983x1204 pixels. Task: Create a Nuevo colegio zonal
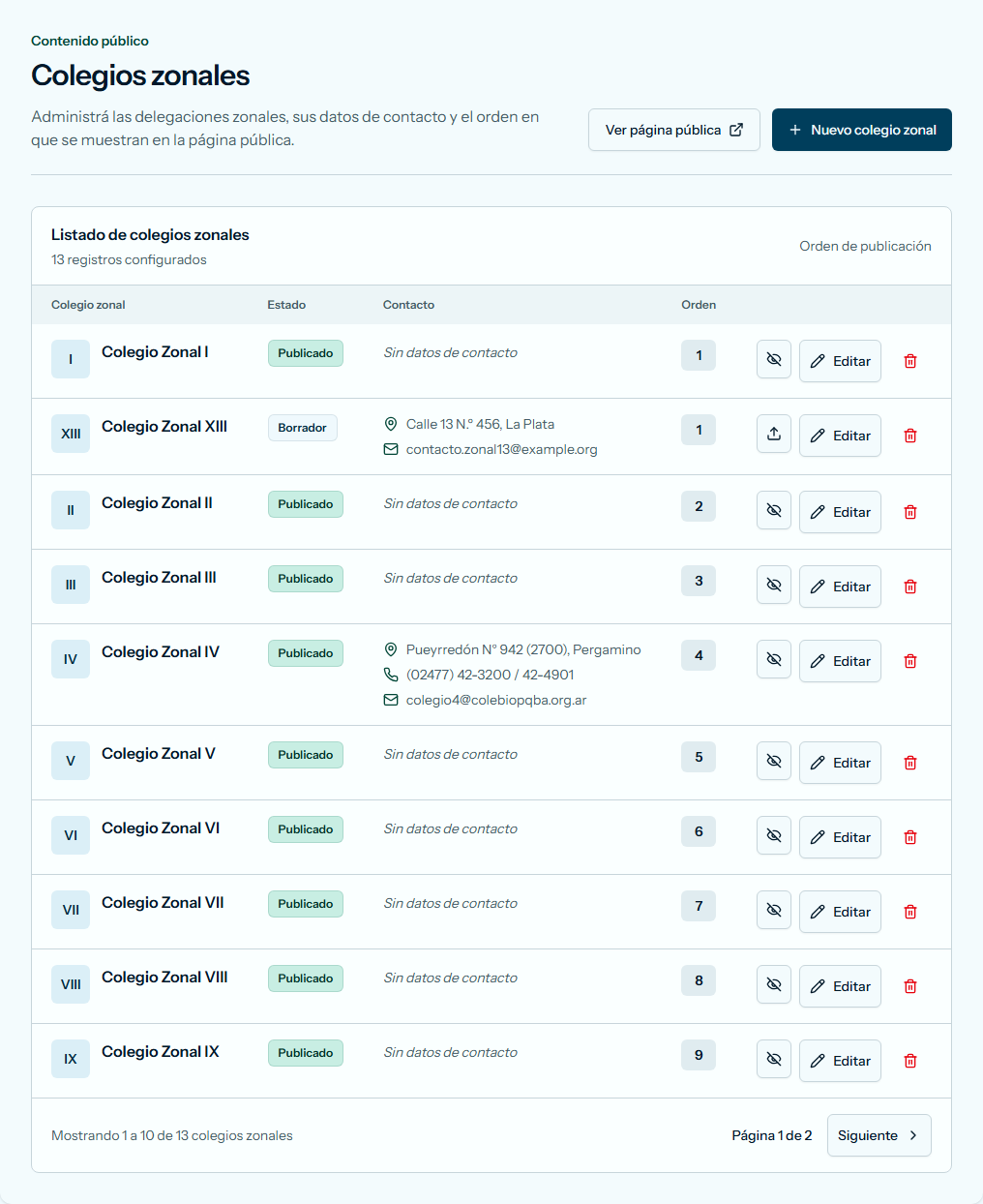click(x=862, y=130)
